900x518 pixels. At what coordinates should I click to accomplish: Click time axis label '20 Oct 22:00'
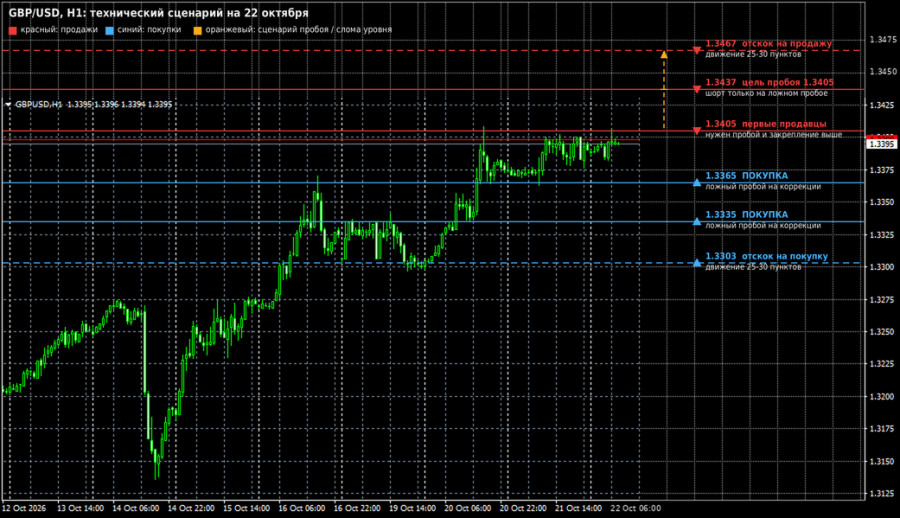tap(523, 508)
